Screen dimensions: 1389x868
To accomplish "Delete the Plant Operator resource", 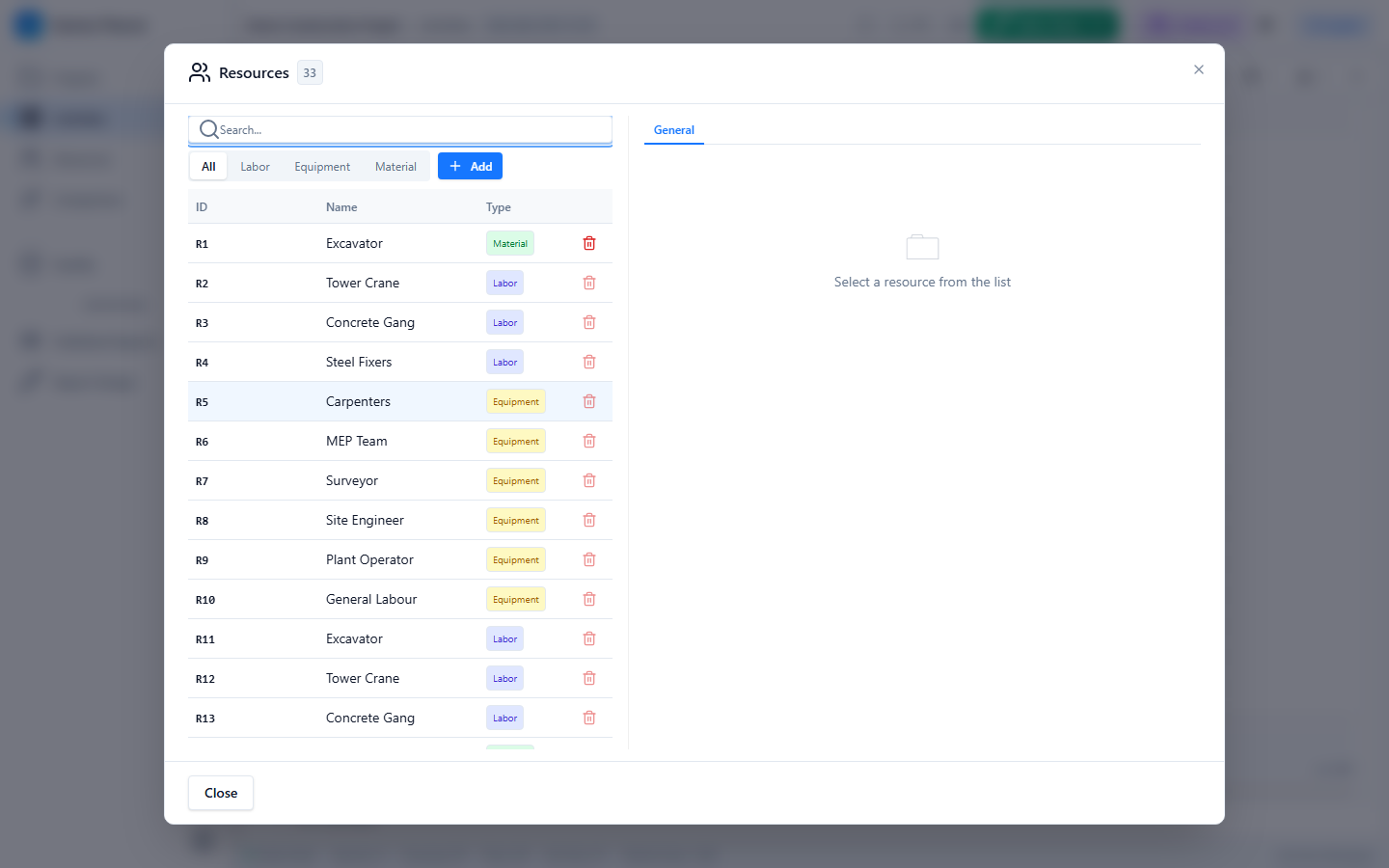I will pos(589,559).
